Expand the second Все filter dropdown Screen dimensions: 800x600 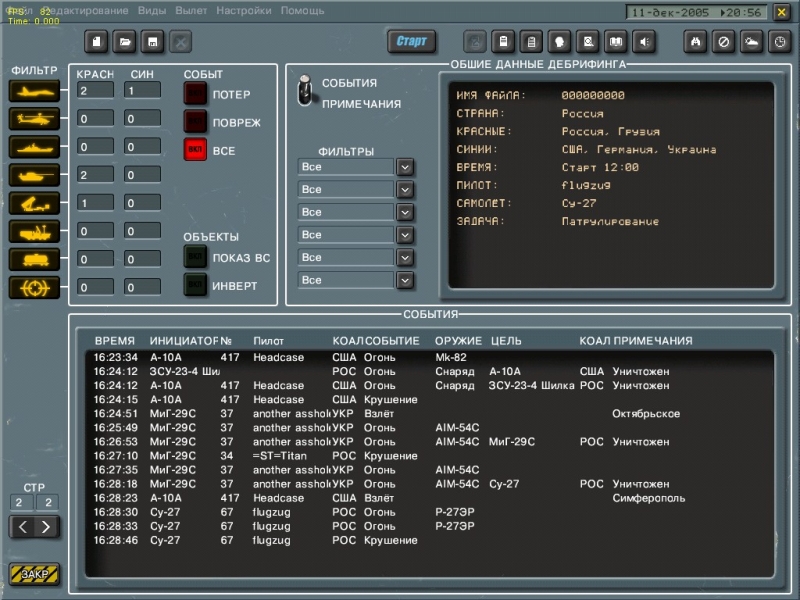click(x=405, y=190)
